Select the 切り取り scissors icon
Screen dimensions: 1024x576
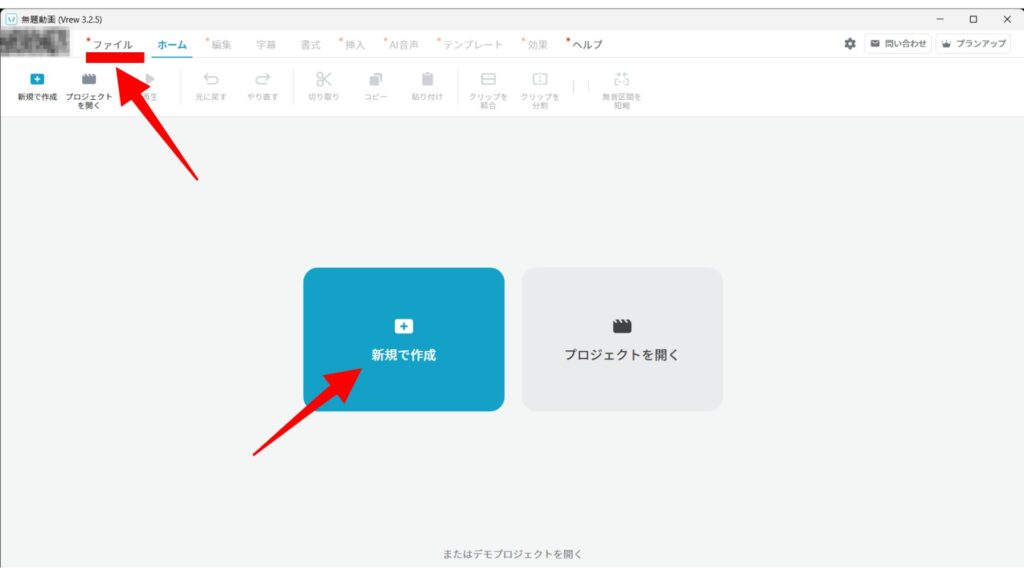coord(323,79)
